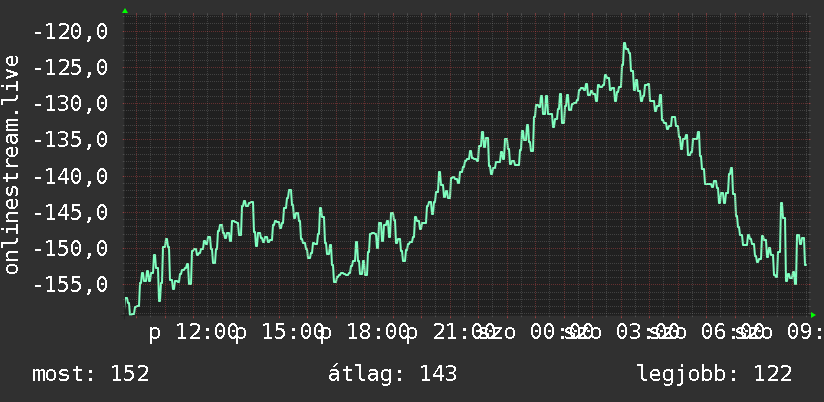824x402 pixels.
Task: Click the 'p 21:00' time axis label
Action: pos(450,333)
